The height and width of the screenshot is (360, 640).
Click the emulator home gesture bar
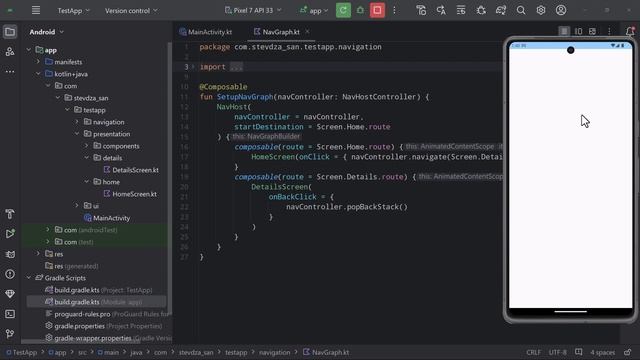click(570, 312)
